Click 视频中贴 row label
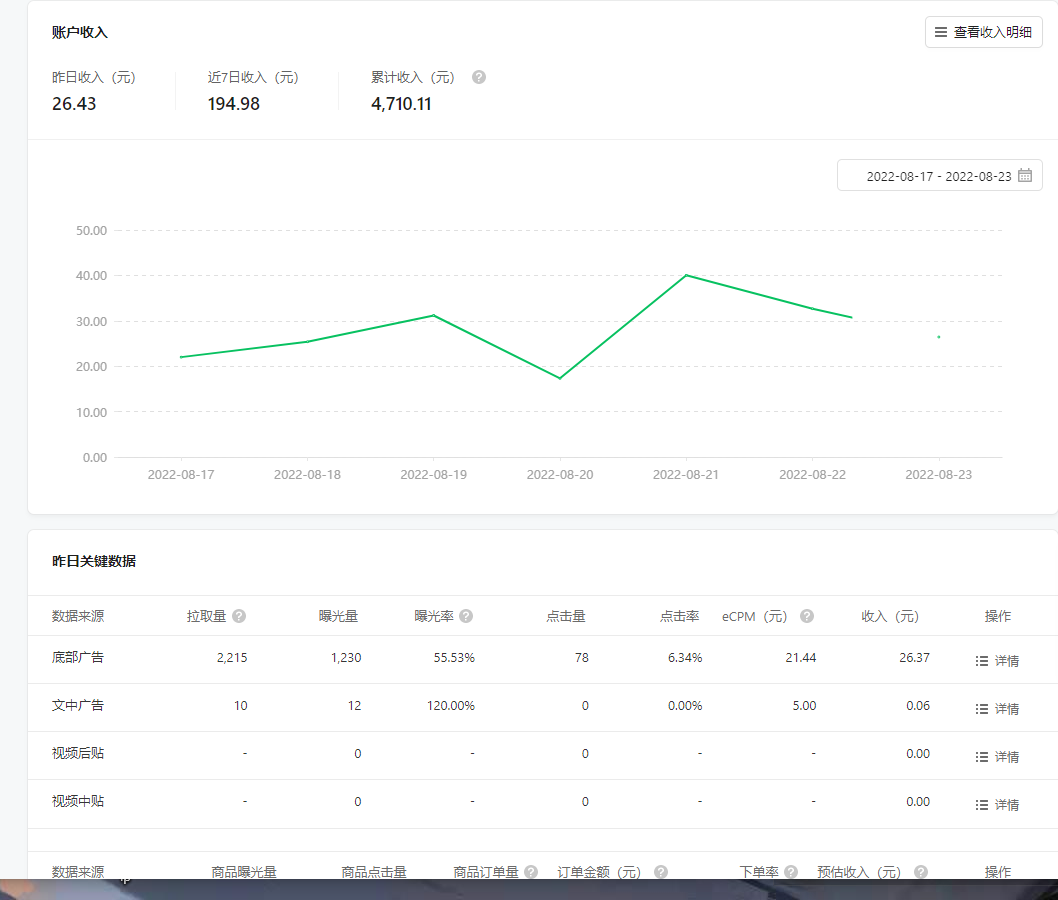 pos(78,801)
